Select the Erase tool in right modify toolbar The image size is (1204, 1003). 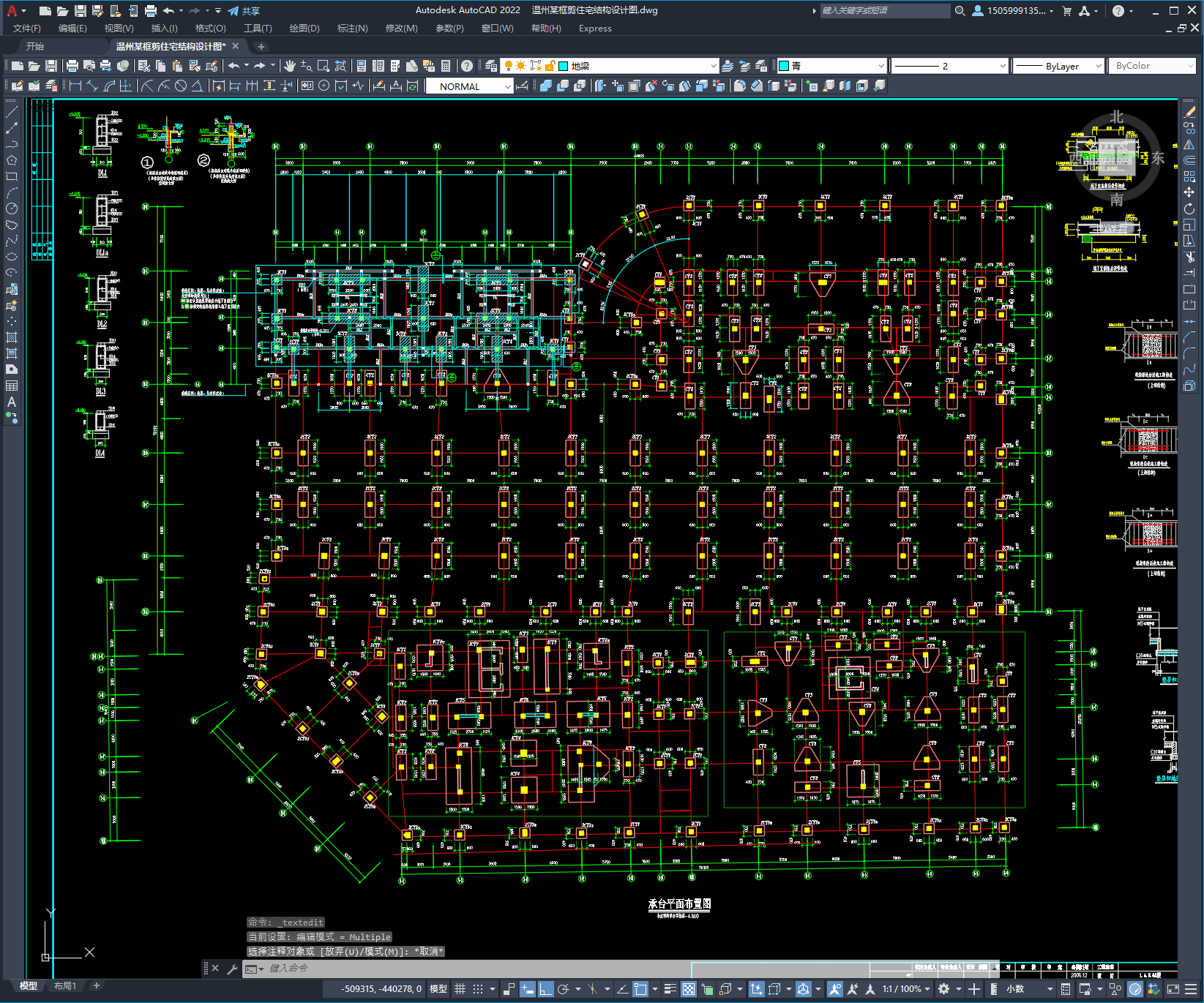tap(1189, 112)
